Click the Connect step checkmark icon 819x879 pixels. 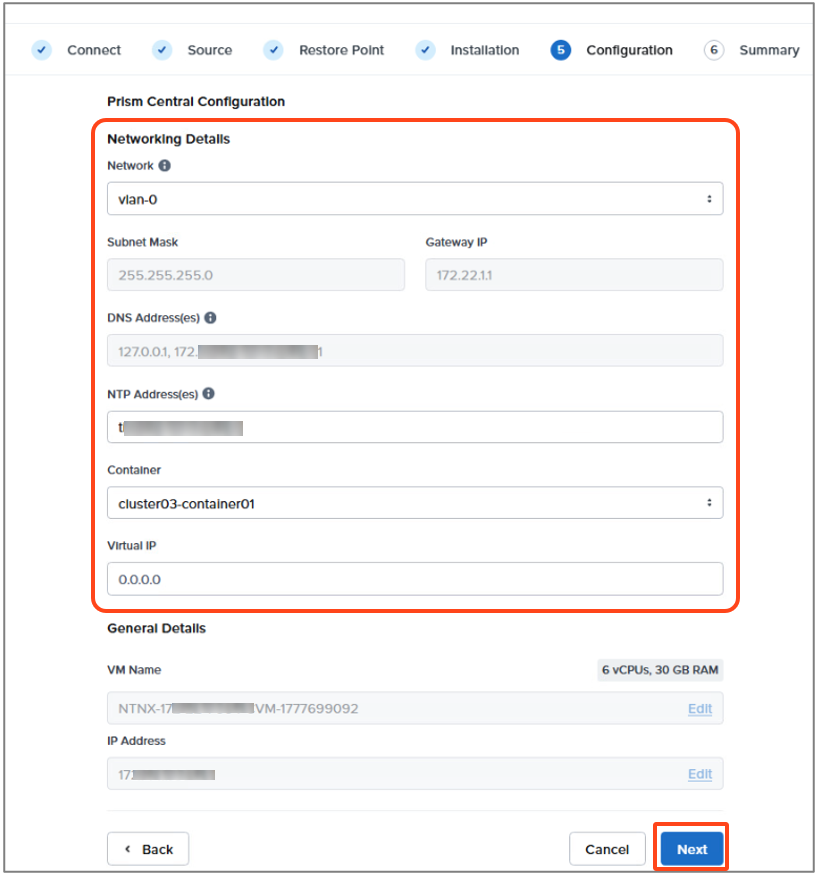point(41,50)
